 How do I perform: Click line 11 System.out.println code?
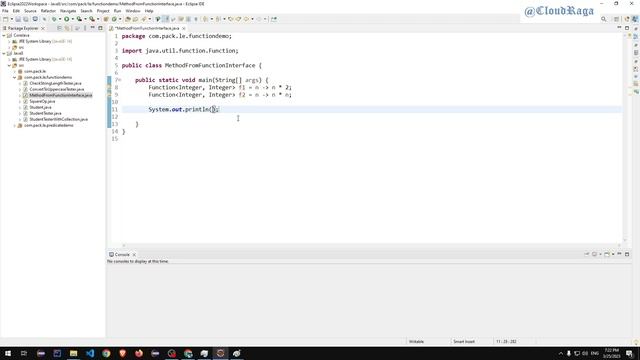(x=184, y=109)
